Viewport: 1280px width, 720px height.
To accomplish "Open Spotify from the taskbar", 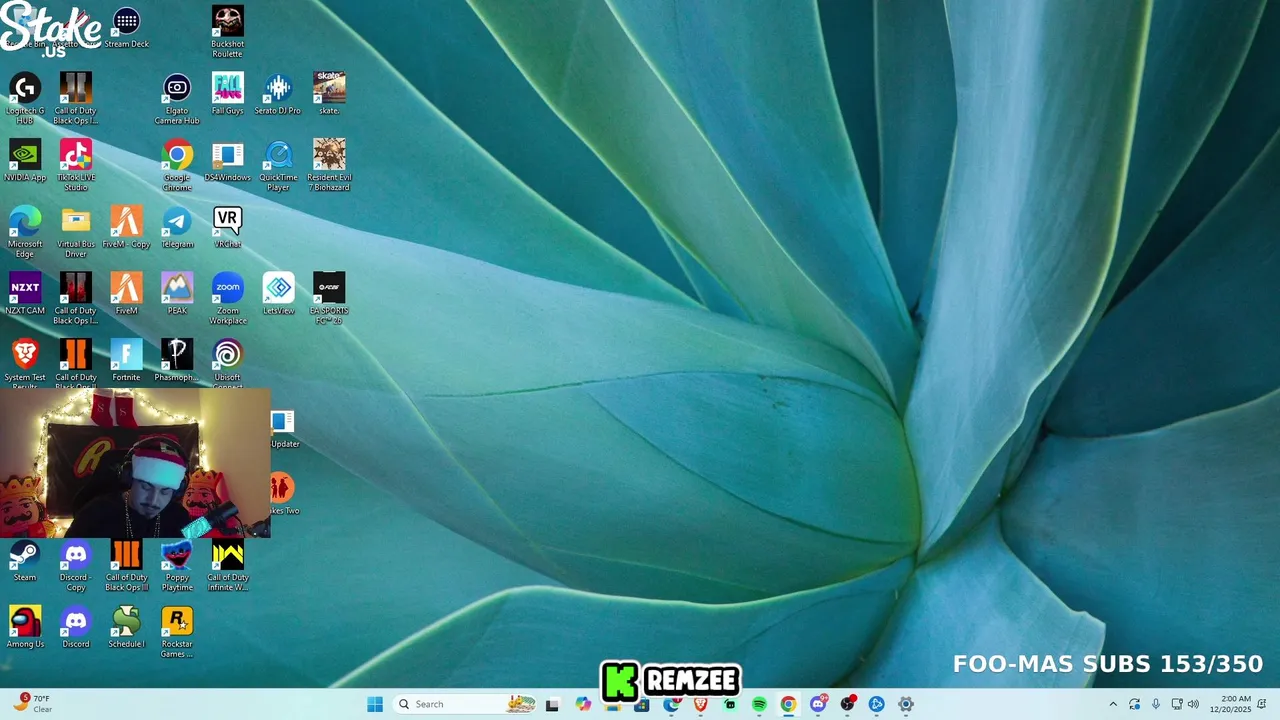I will point(759,704).
